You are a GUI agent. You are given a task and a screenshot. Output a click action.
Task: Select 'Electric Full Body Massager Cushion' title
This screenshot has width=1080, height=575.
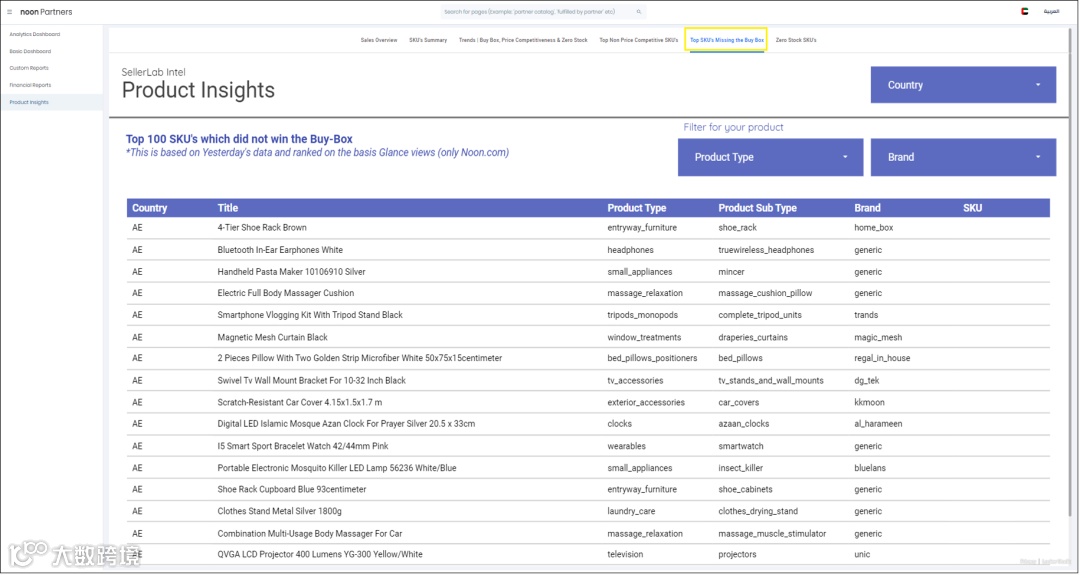click(285, 293)
